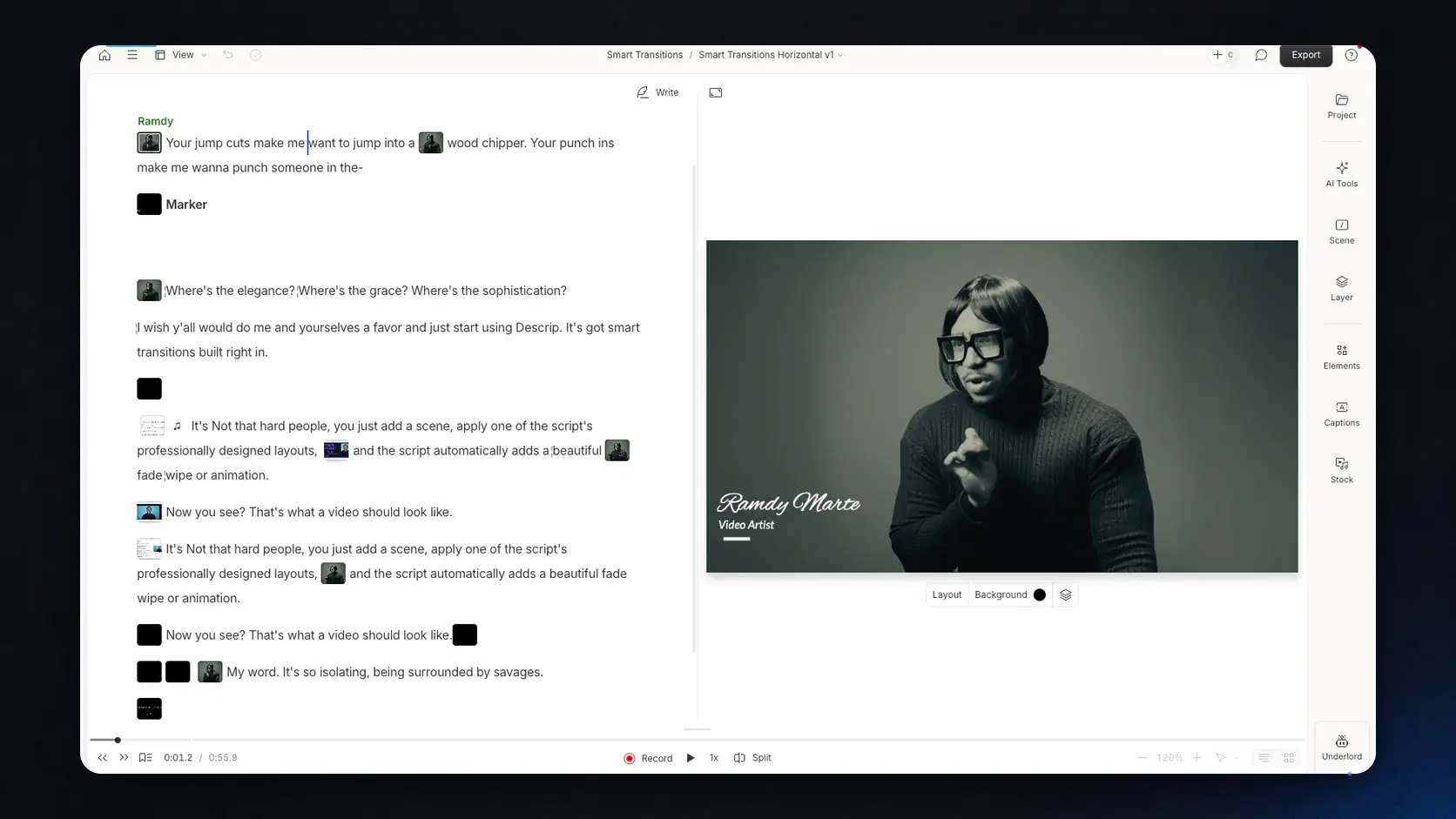Open the Layer panel

tap(1341, 288)
